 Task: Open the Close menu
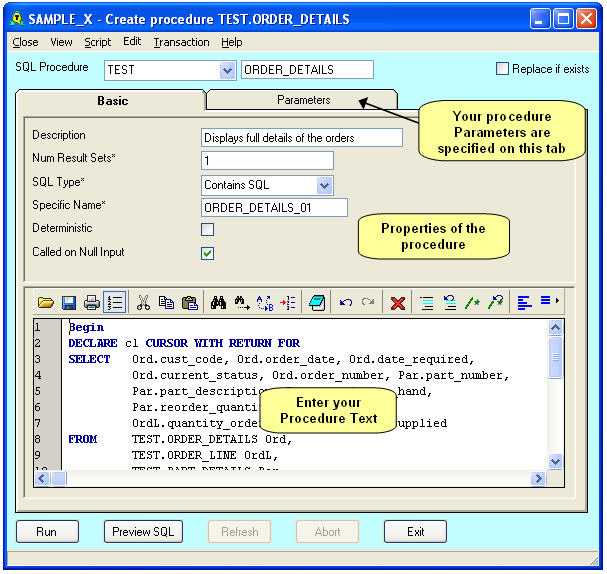coord(25,42)
